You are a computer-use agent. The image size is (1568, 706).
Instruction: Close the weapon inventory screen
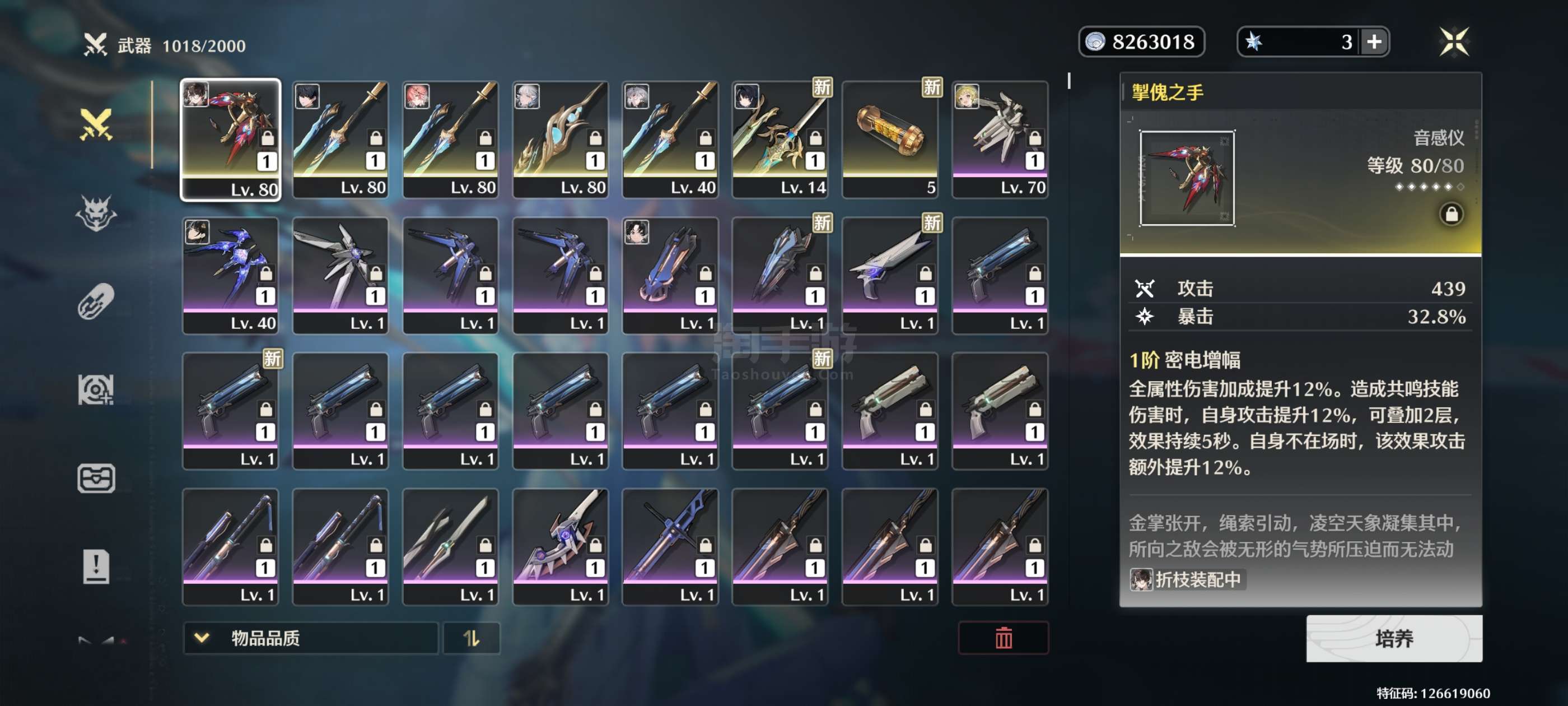click(1454, 42)
